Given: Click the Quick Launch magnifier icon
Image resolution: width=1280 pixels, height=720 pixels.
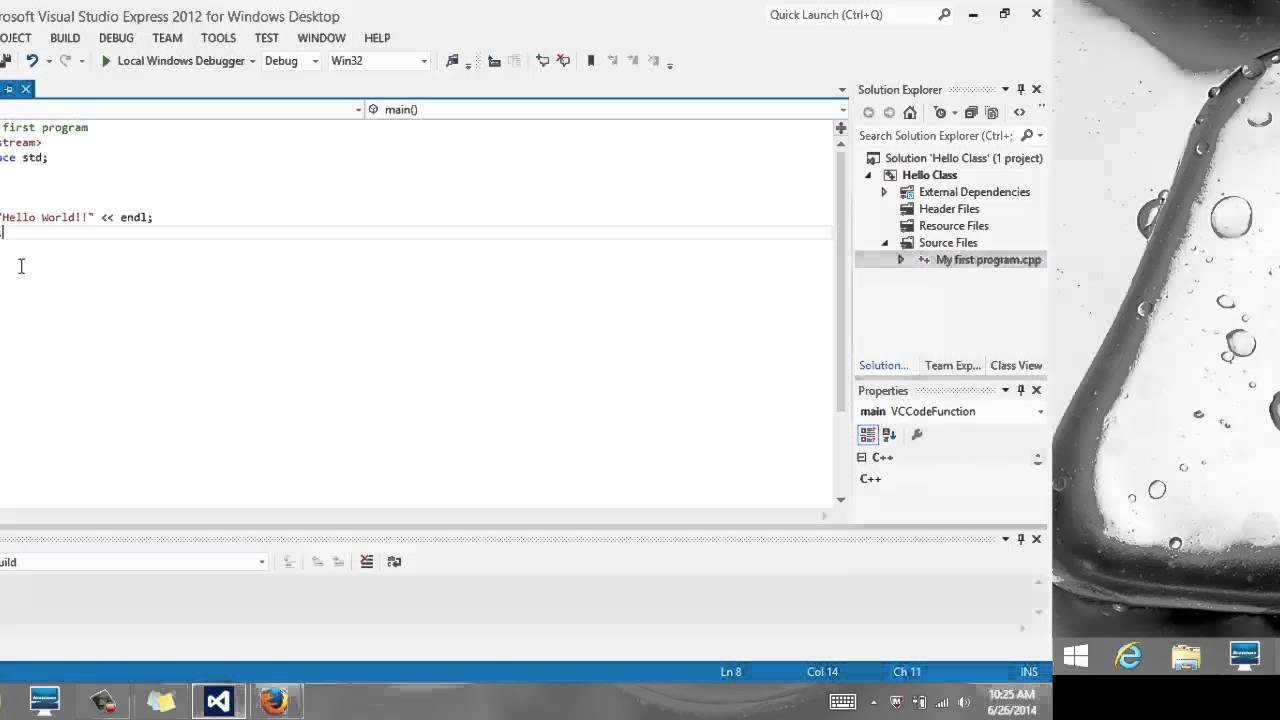Looking at the screenshot, I should tap(944, 15).
